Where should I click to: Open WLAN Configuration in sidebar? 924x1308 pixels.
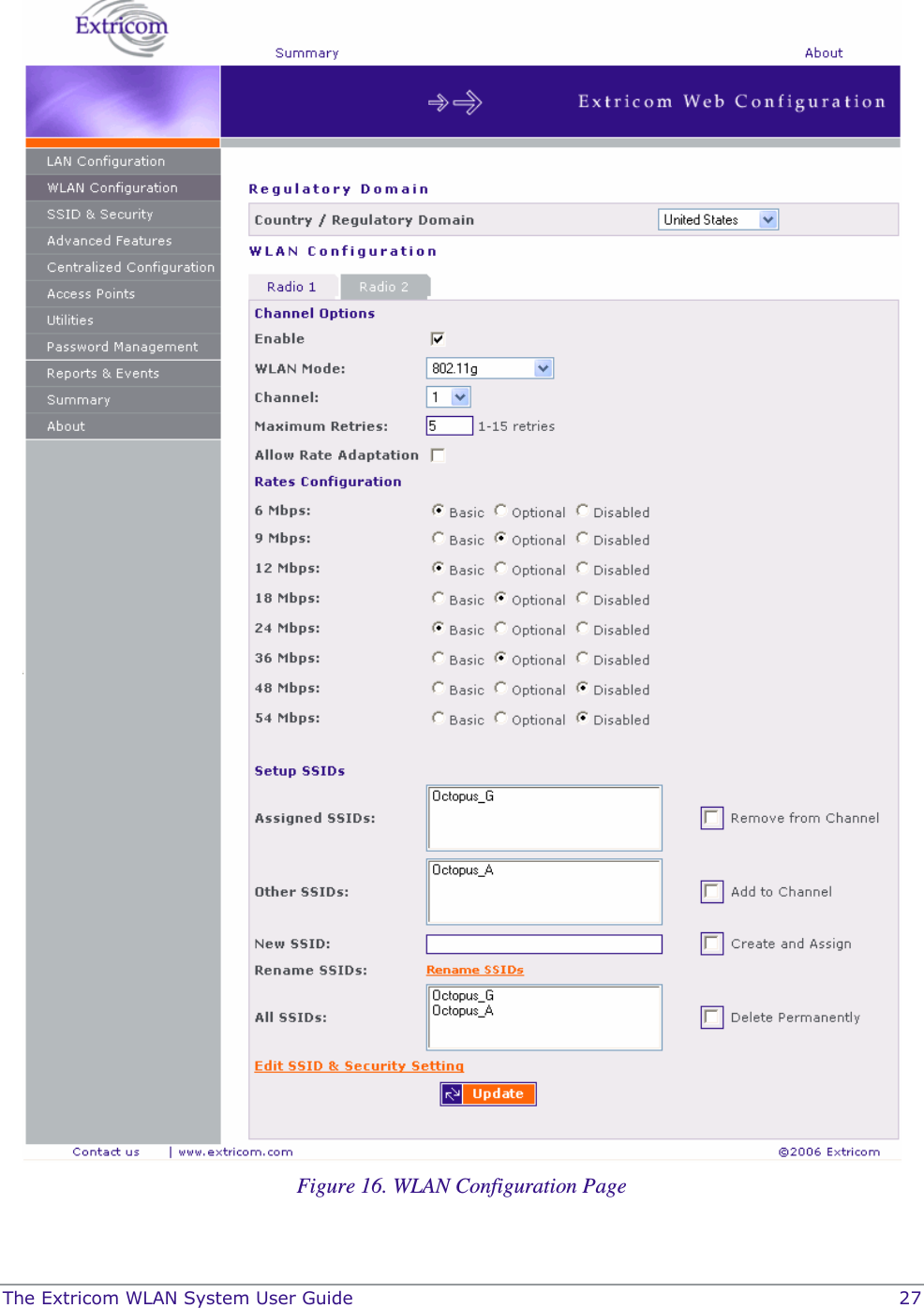pyautogui.click(x=123, y=187)
